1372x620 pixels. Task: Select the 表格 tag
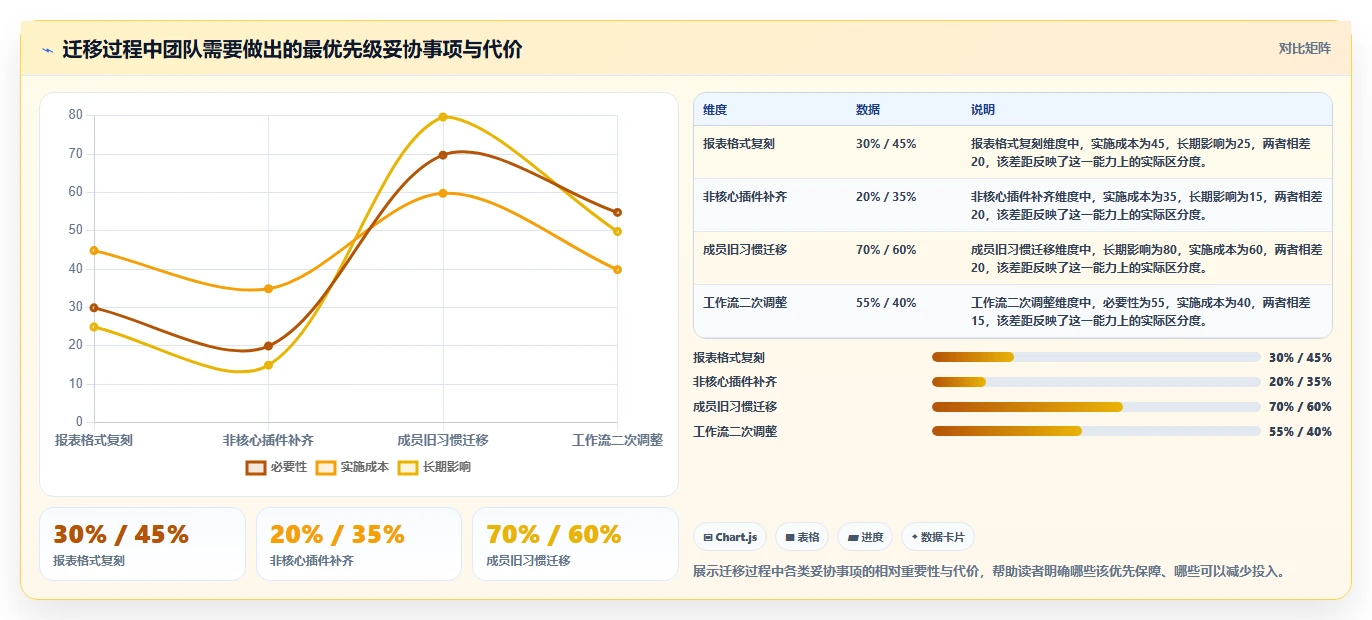(x=802, y=537)
